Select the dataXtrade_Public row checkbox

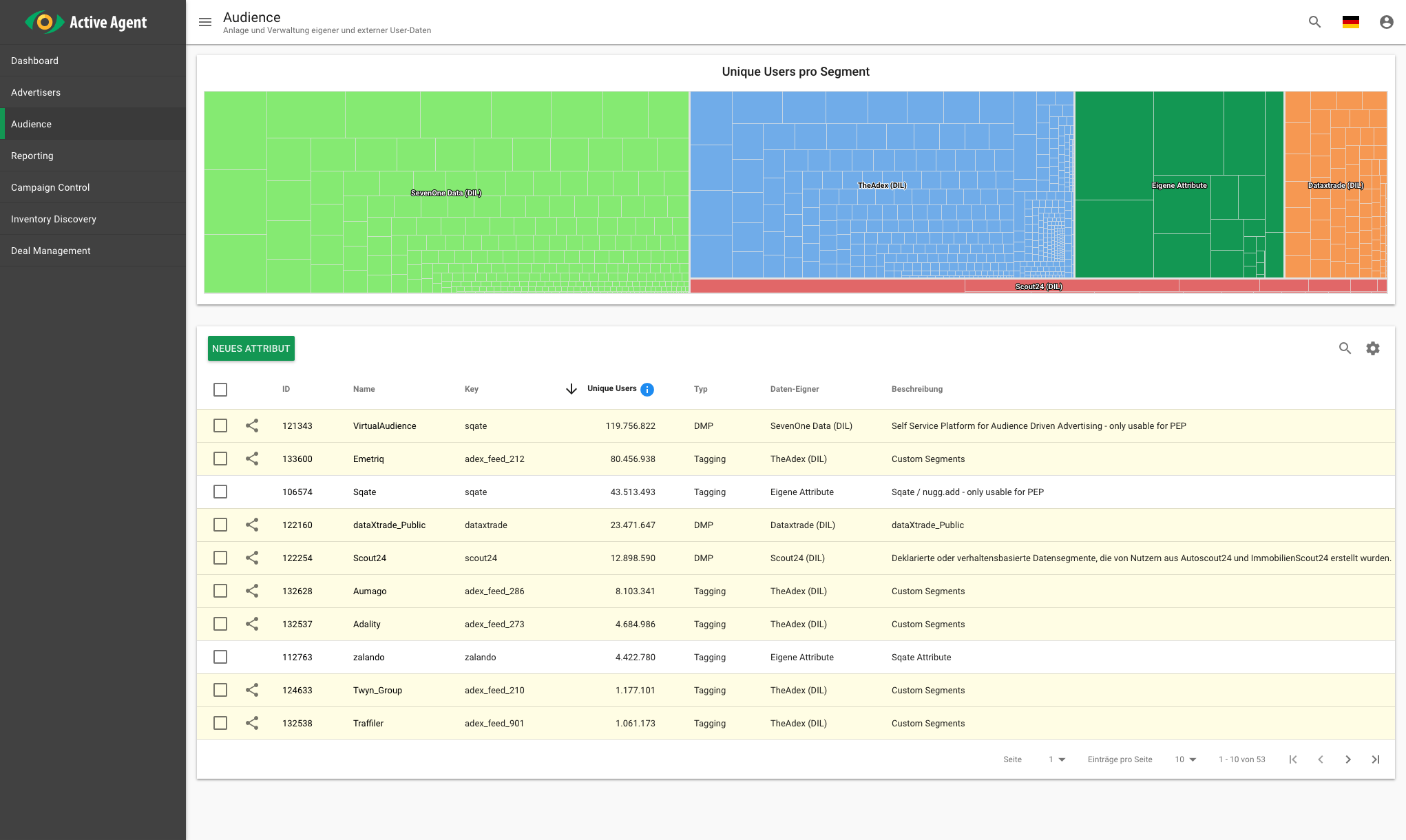220,525
